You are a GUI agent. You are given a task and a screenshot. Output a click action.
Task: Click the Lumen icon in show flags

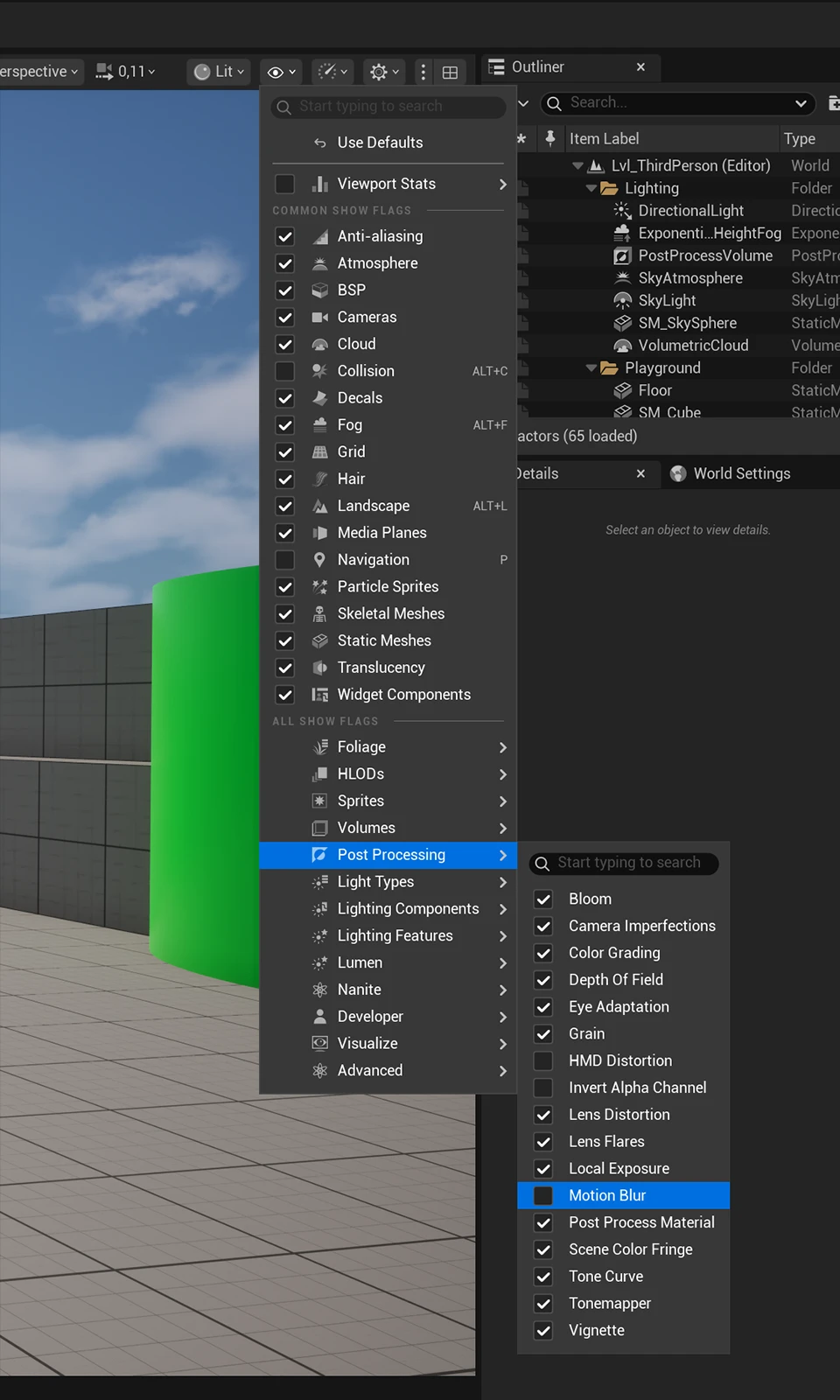(x=320, y=962)
